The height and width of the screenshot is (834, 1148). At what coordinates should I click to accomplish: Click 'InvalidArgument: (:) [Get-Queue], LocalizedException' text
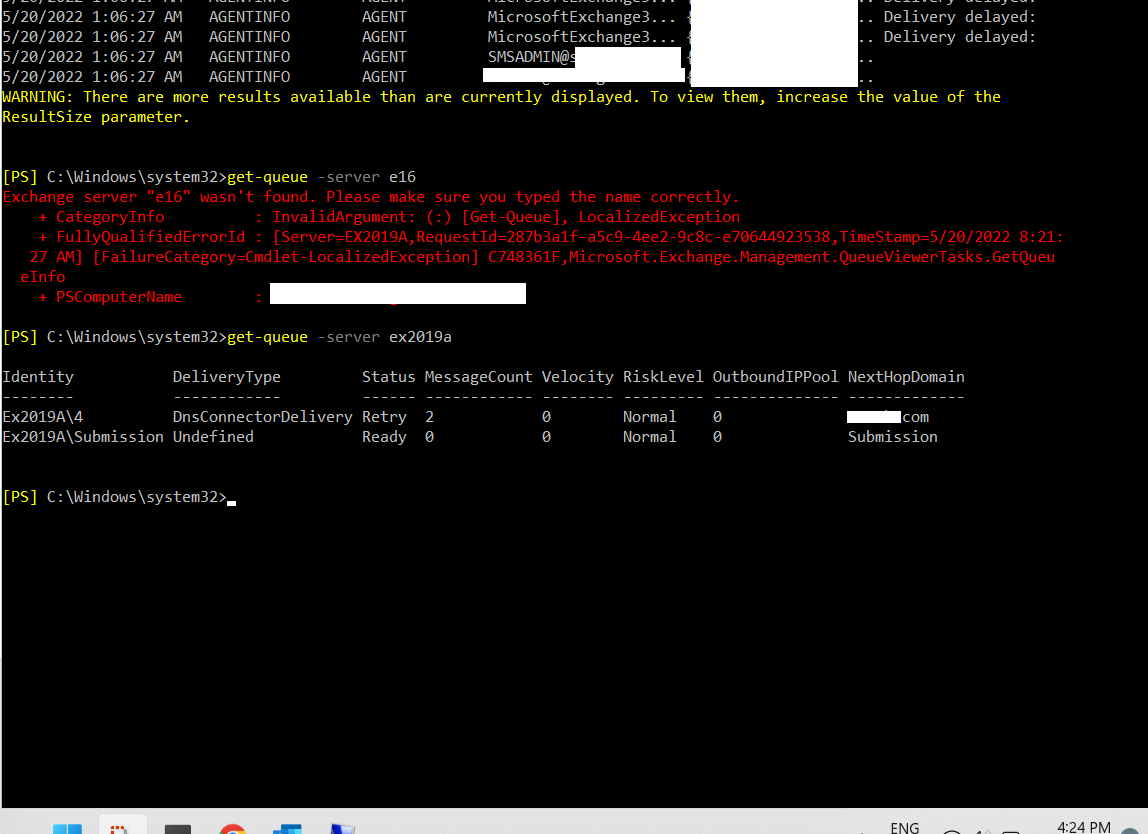click(506, 217)
